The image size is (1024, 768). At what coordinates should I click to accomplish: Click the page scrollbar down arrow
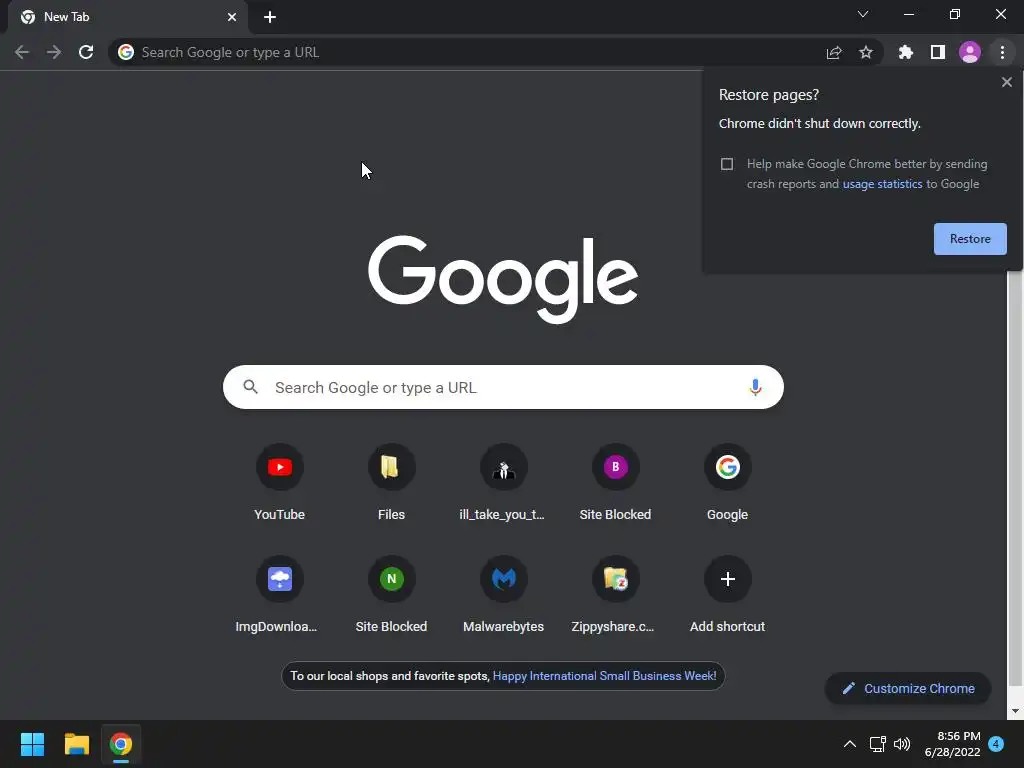click(x=1015, y=711)
